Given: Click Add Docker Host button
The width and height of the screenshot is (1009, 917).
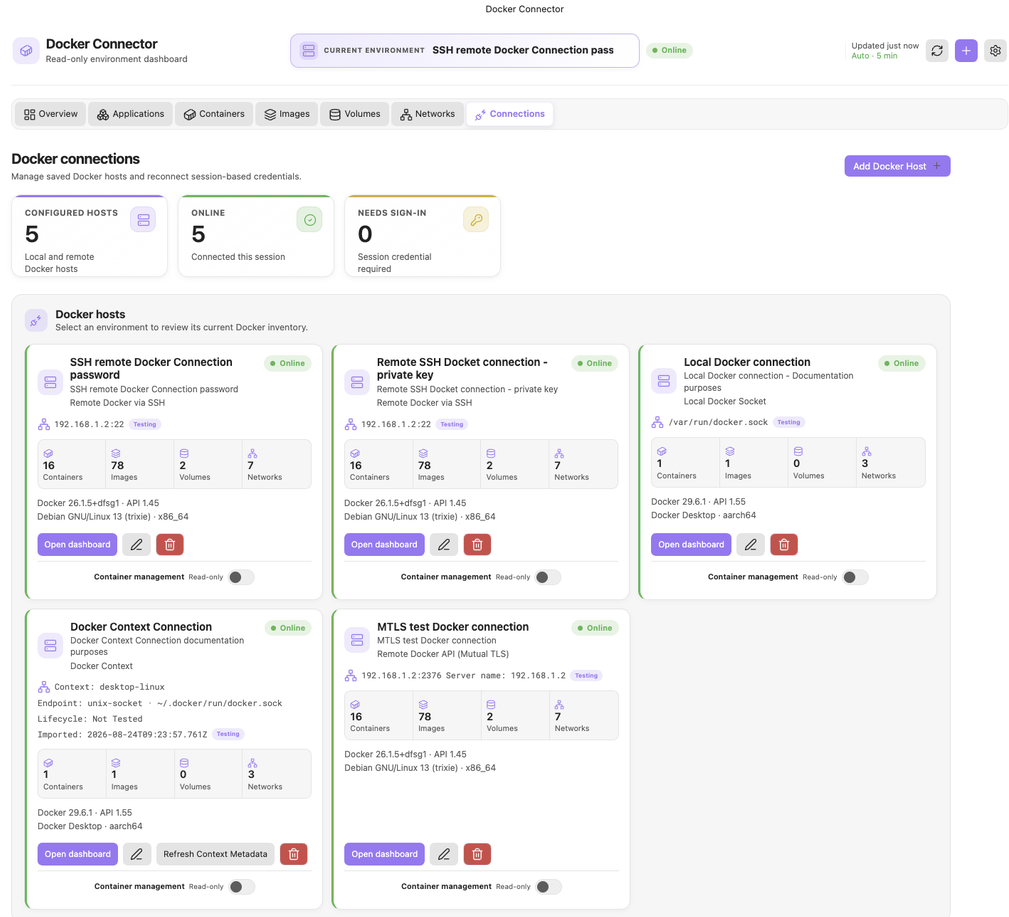Looking at the screenshot, I should 897,166.
